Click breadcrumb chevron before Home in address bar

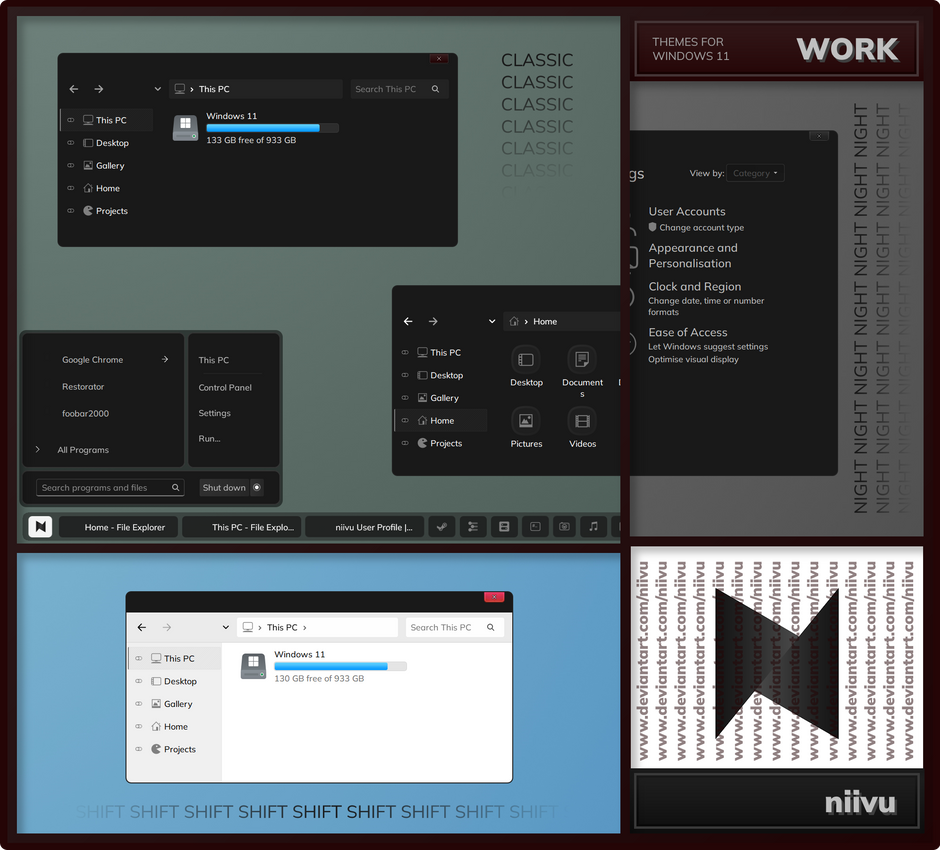click(x=526, y=322)
